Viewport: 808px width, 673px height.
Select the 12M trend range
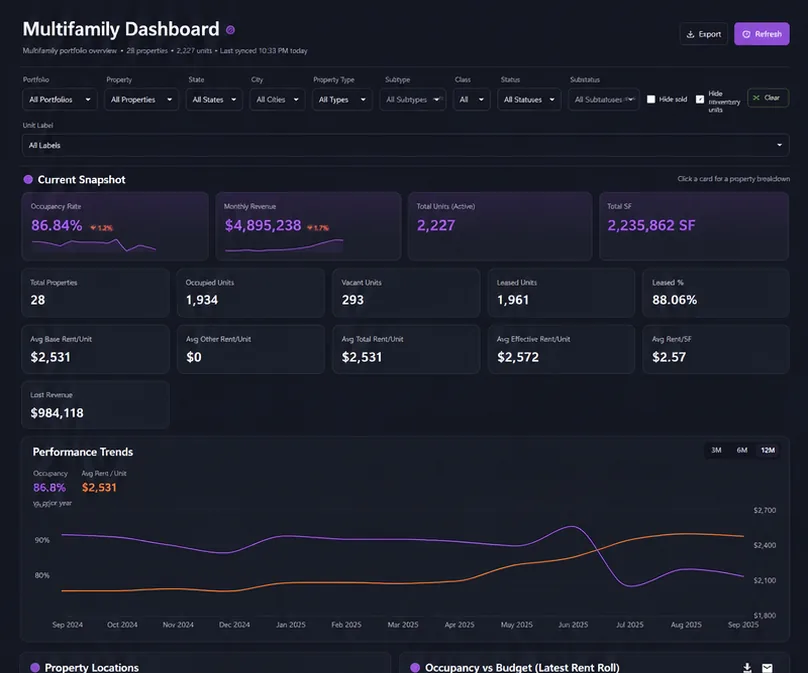pos(768,450)
